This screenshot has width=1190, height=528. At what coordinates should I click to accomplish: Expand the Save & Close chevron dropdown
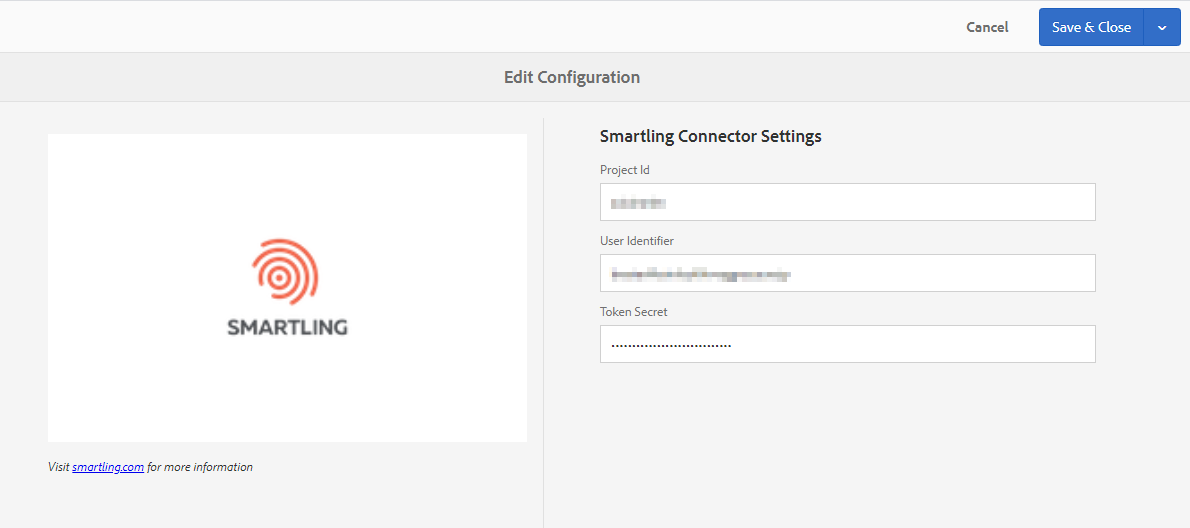[x=1162, y=27]
